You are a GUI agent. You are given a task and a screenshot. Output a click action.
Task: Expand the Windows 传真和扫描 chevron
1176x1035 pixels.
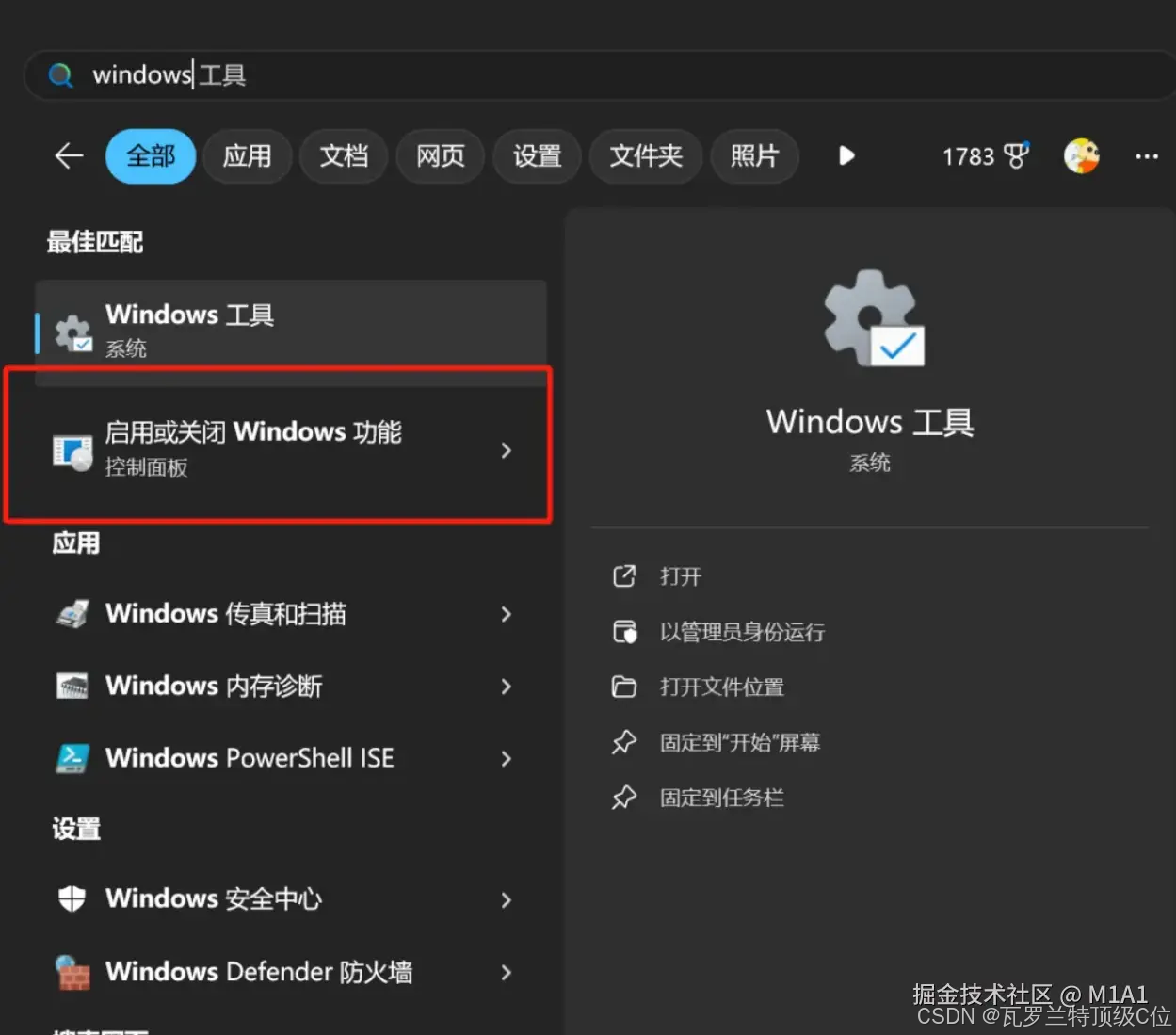tap(507, 614)
